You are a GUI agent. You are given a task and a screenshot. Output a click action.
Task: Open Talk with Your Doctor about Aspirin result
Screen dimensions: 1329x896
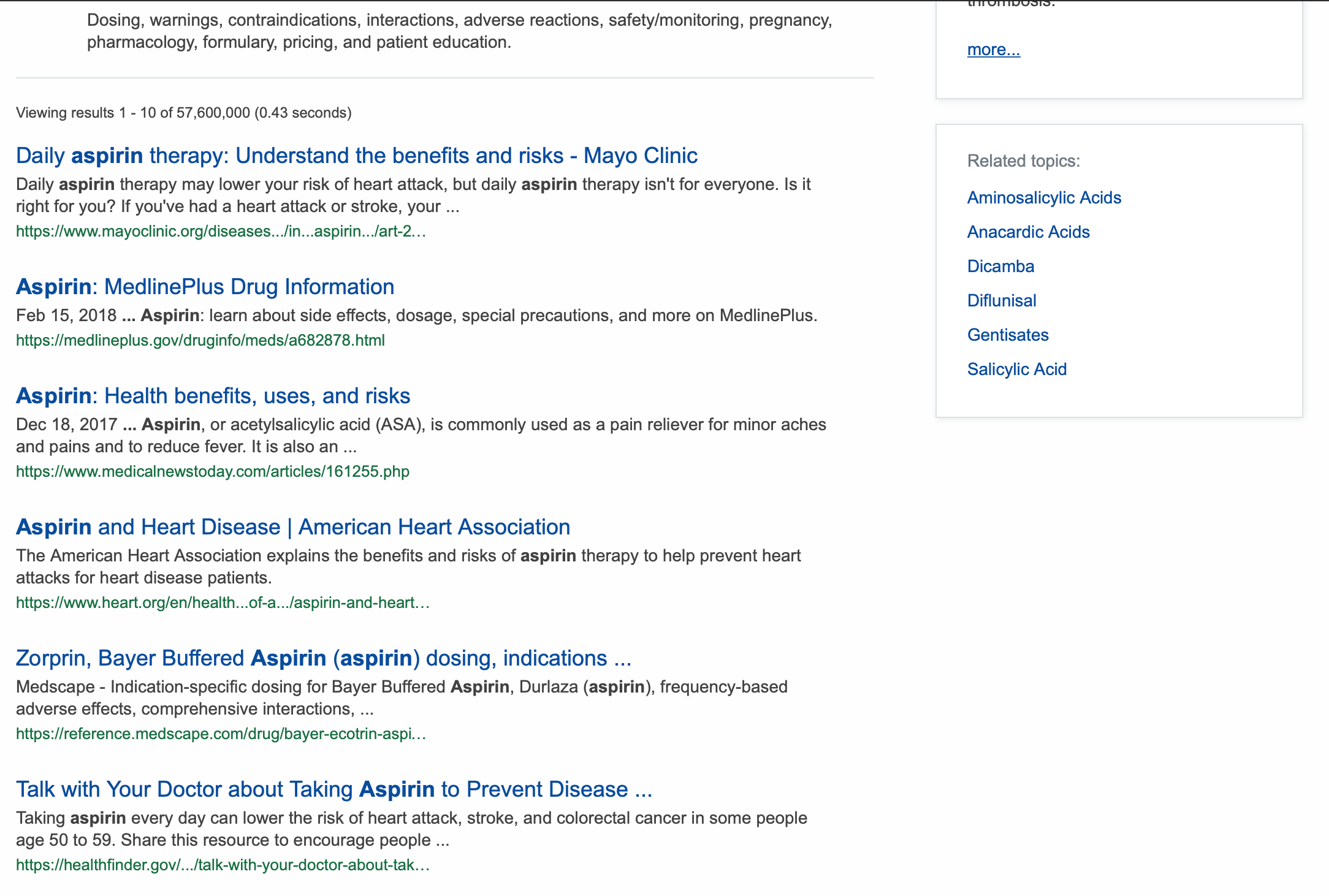pos(334,789)
